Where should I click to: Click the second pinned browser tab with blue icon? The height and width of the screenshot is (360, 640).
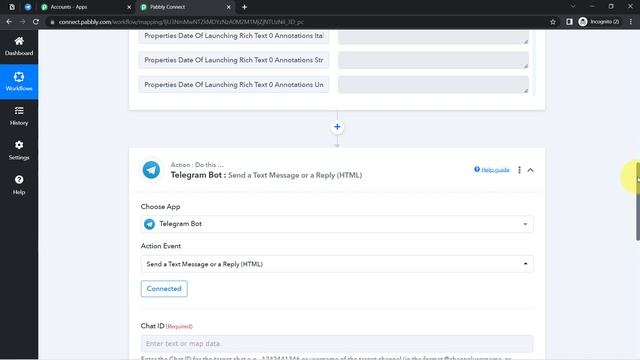pos(28,7)
